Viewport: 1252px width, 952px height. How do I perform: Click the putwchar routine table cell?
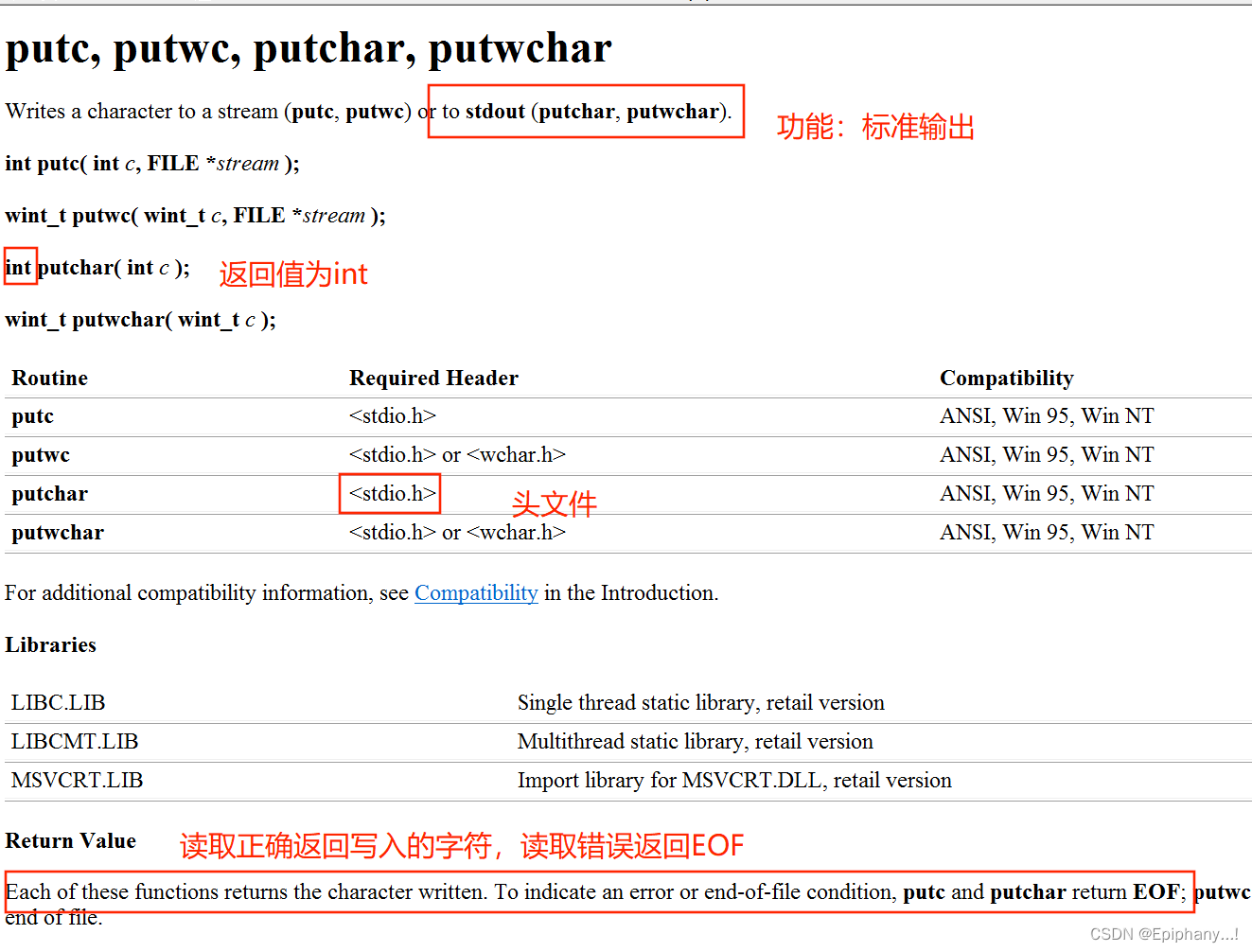click(58, 533)
